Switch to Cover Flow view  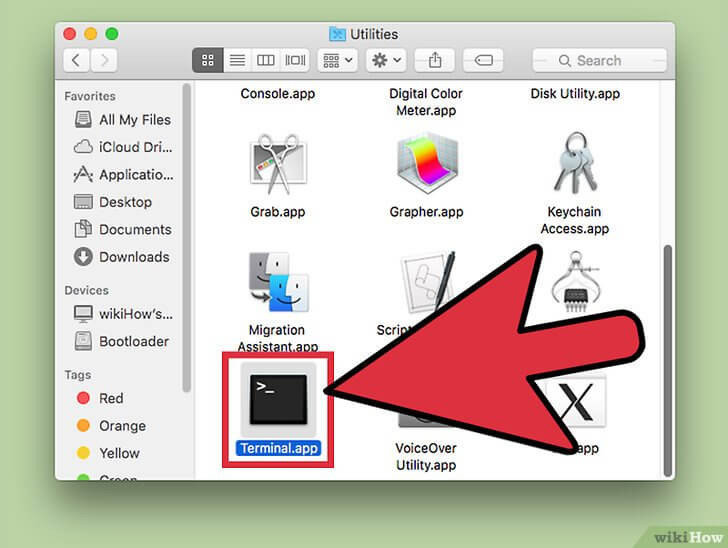(295, 60)
